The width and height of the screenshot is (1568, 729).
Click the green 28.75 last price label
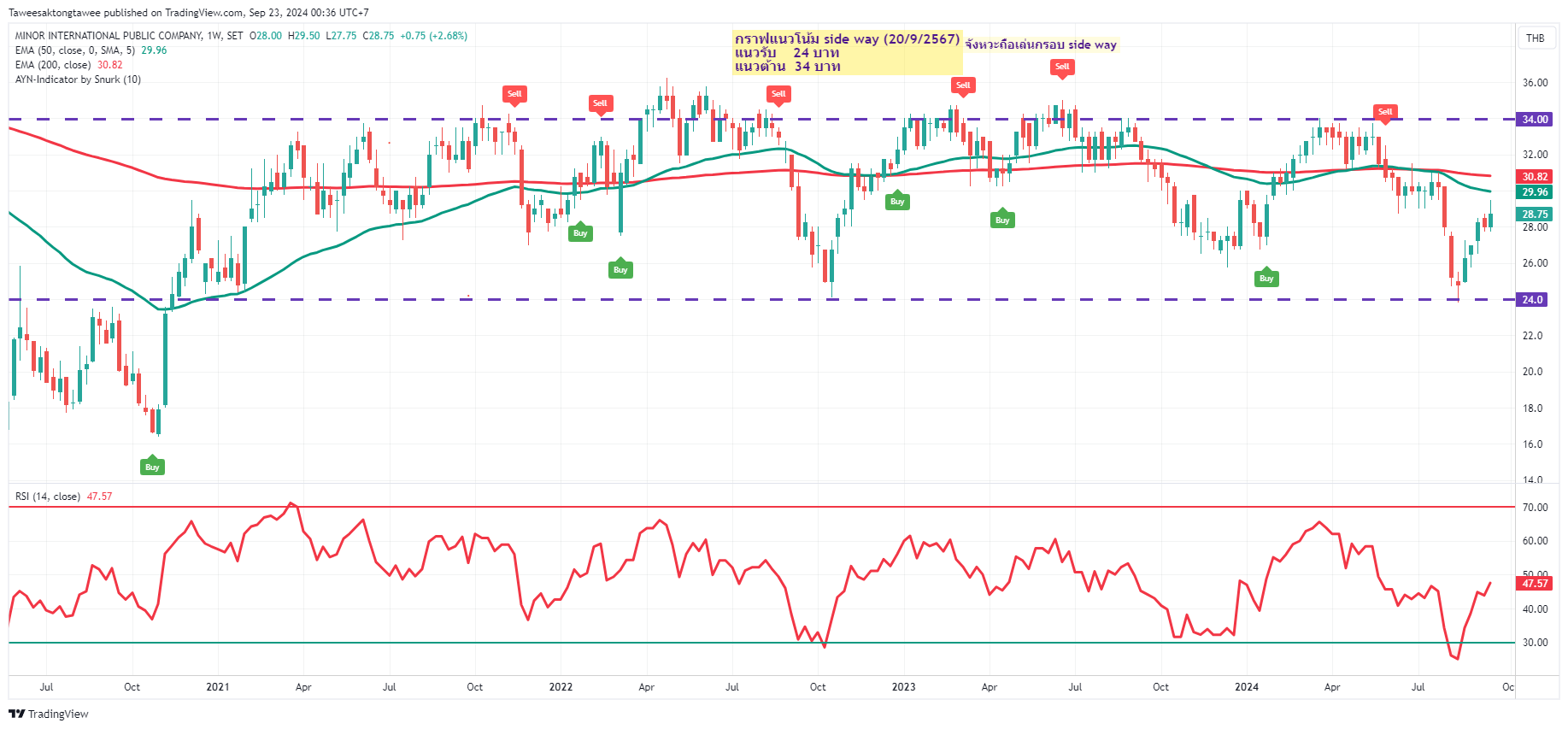pyautogui.click(x=1534, y=215)
